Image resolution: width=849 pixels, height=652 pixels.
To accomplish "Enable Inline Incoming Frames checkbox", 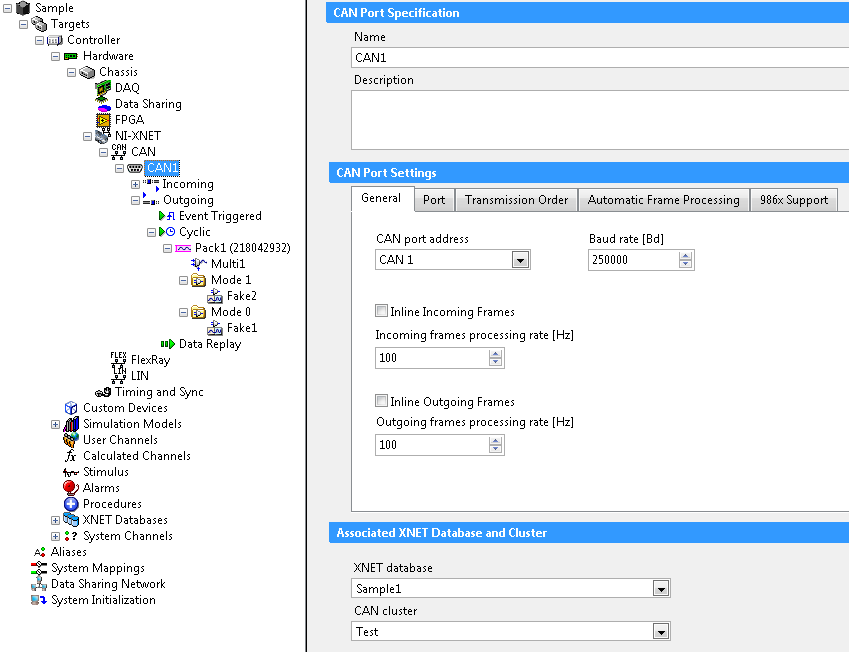I will (381, 312).
